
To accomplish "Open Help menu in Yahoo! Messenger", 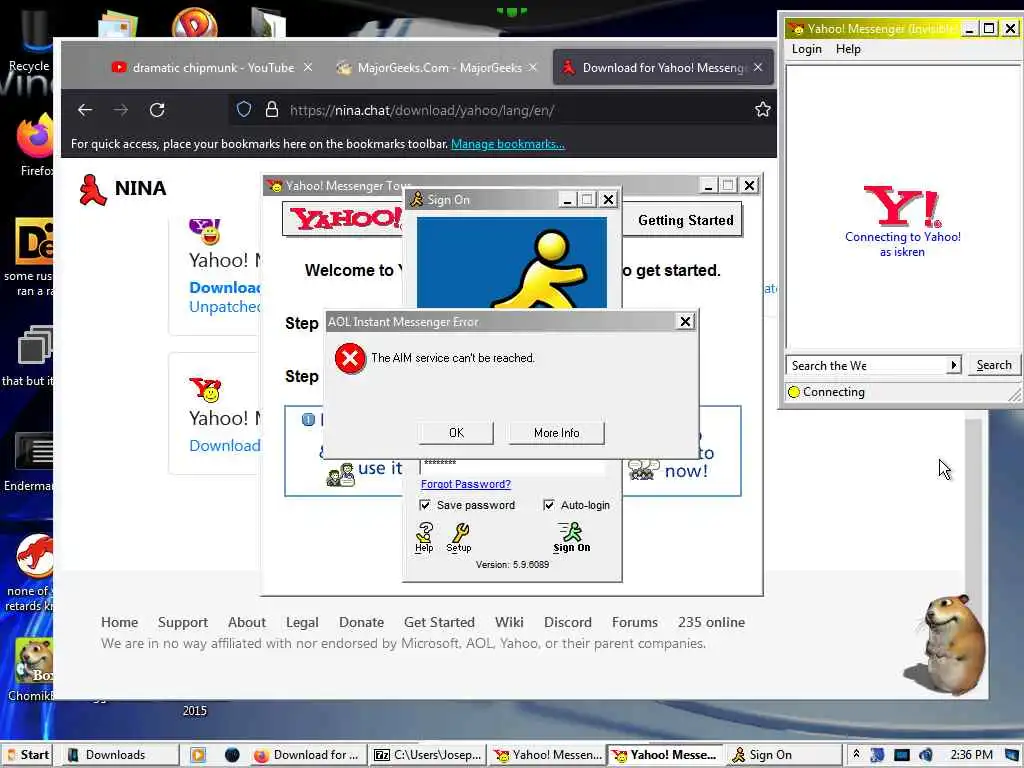I will tap(848, 49).
